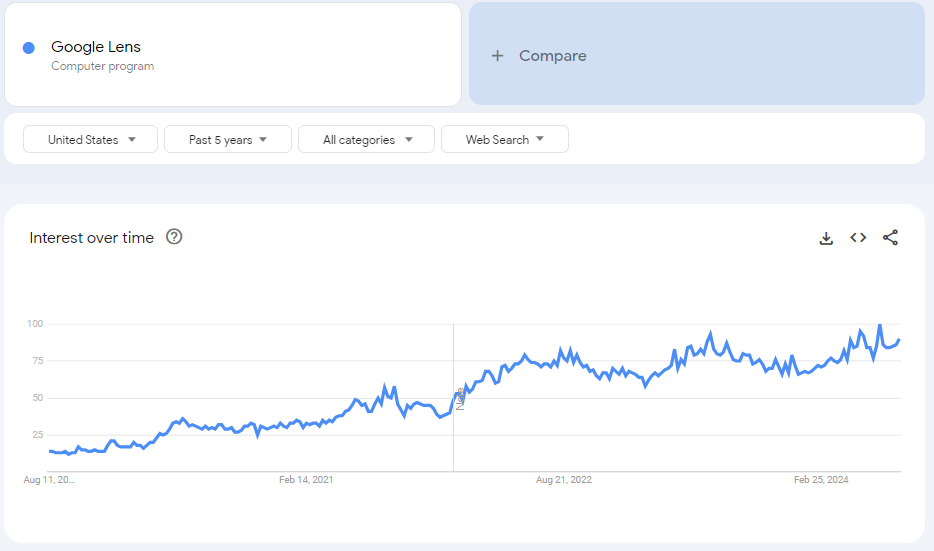Click the Feb 14, 2021 axis label
This screenshot has height=551, width=934.
tap(306, 480)
